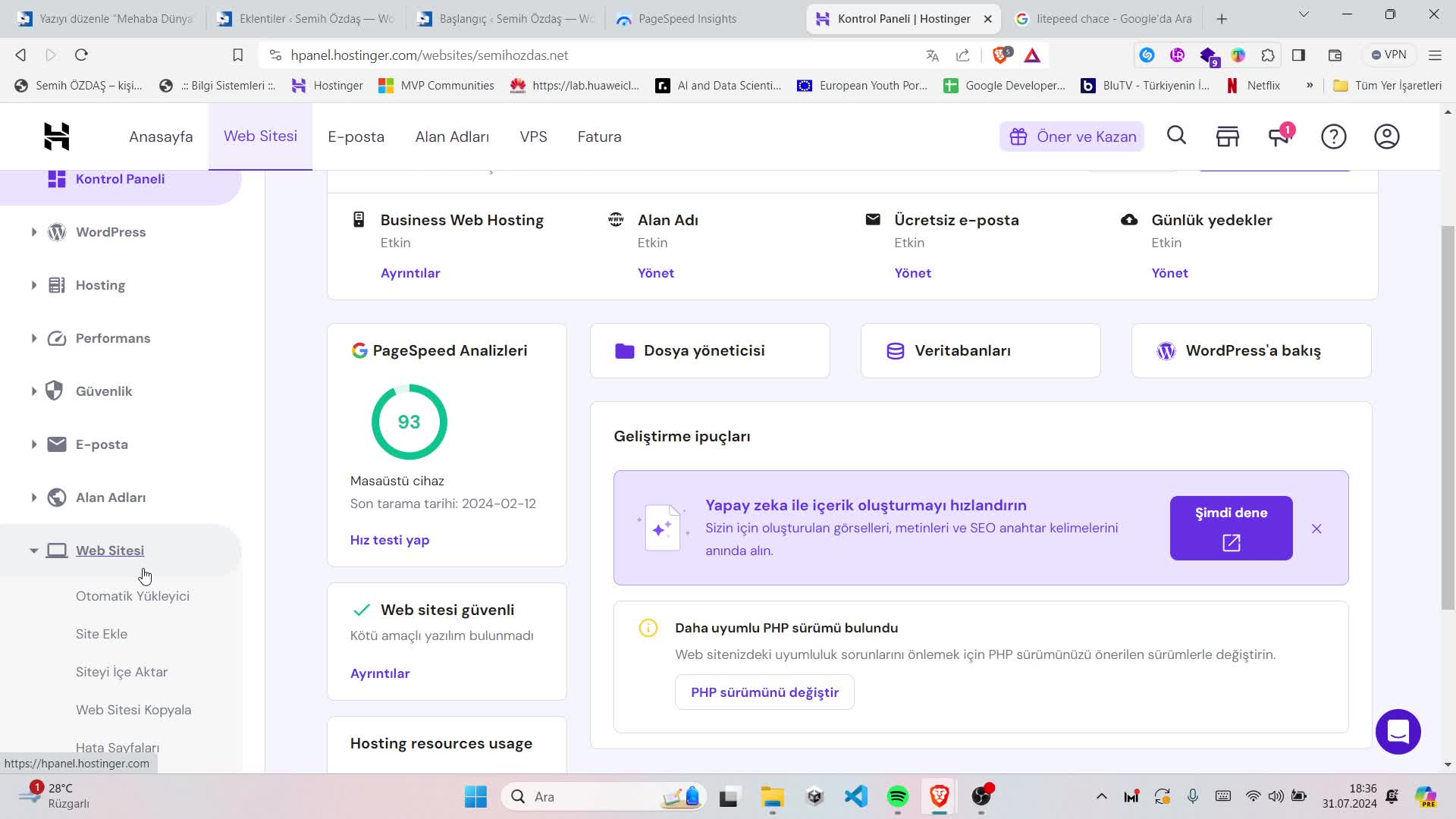Click the Web Sitesi sidebar icon
Image resolution: width=1456 pixels, height=819 pixels.
click(56, 549)
